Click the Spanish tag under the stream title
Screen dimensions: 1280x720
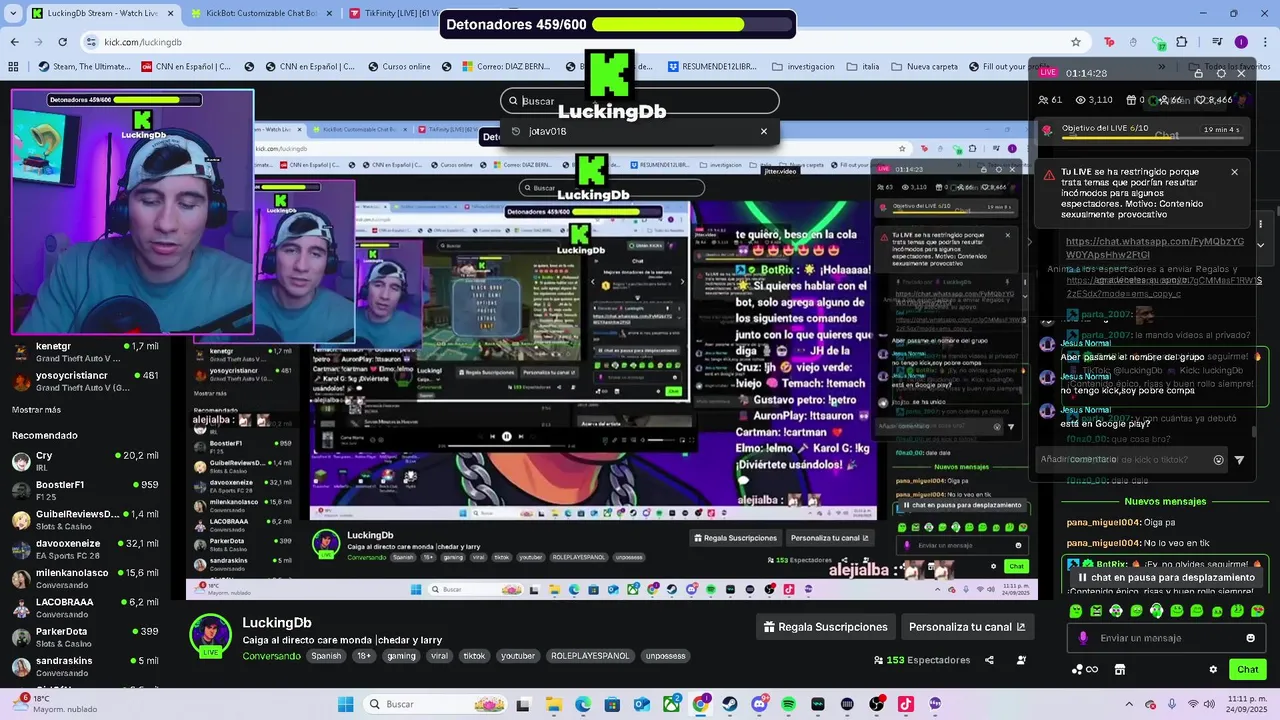(x=326, y=656)
